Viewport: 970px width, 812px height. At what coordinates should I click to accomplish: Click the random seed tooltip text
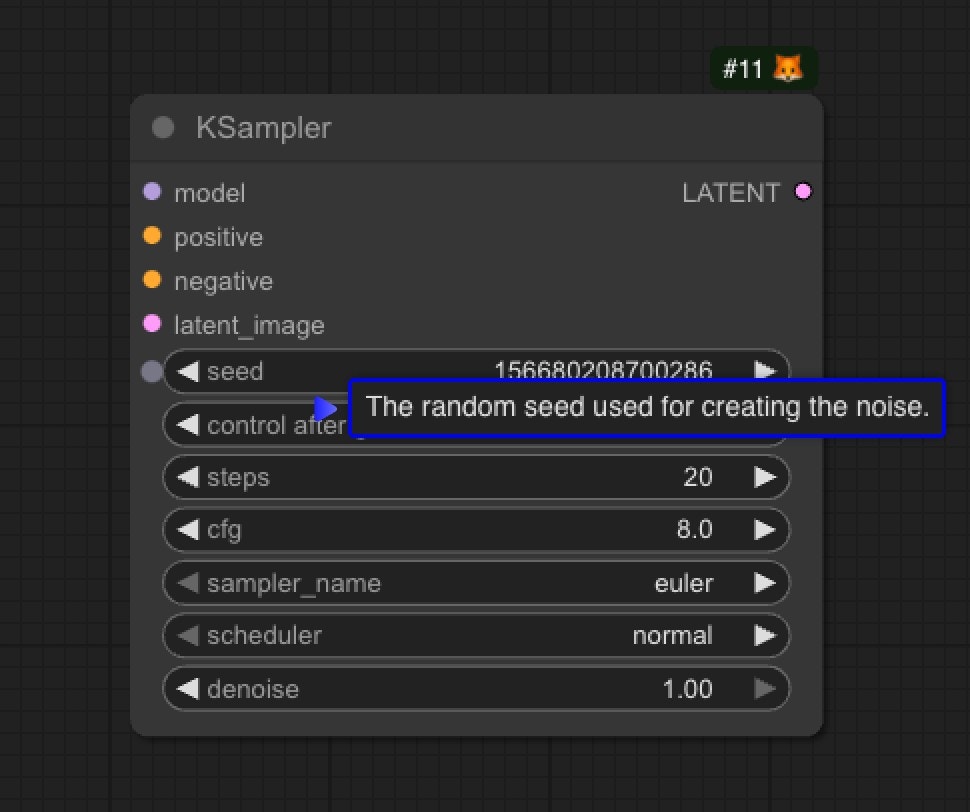[648, 408]
